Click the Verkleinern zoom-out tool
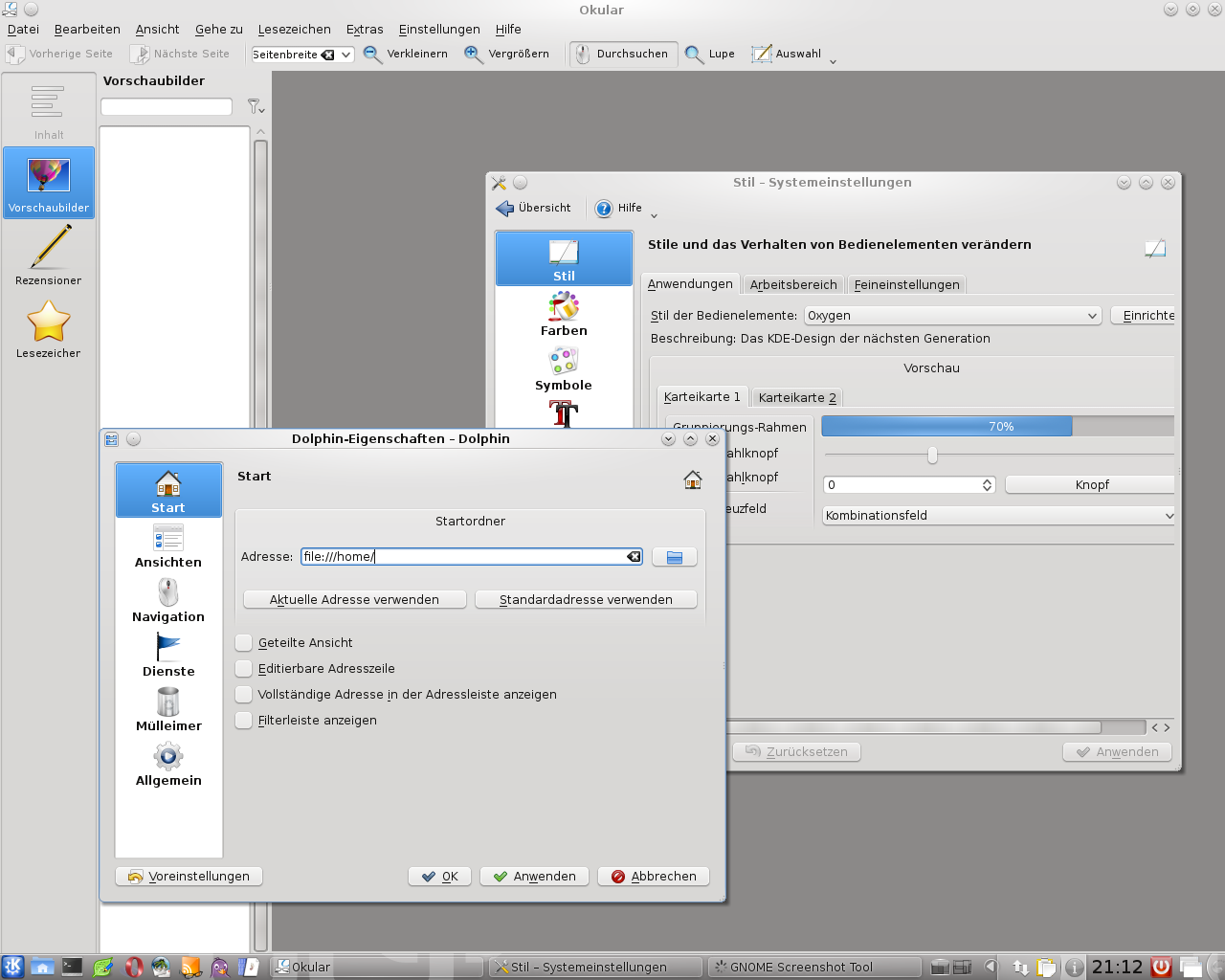The height and width of the screenshot is (980, 1225). tap(406, 55)
